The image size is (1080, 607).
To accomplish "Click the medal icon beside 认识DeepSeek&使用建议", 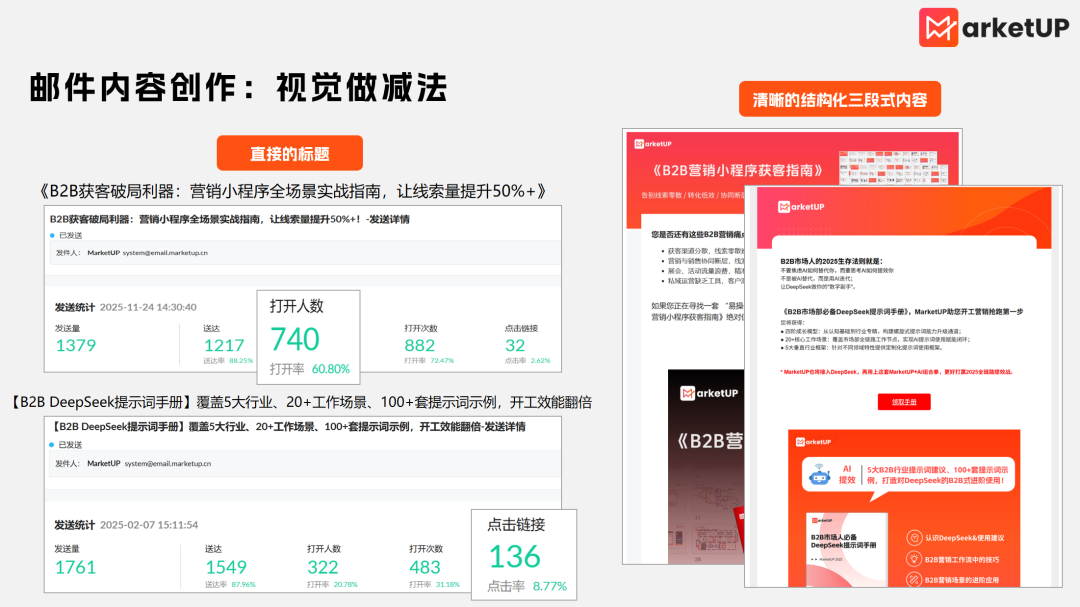I will pyautogui.click(x=914, y=537).
